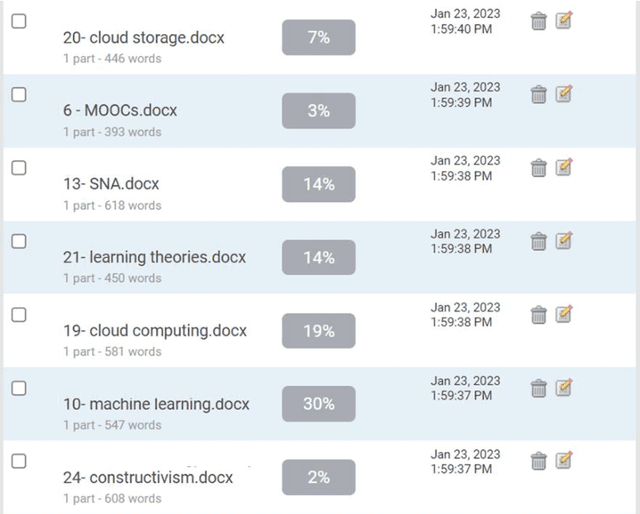Delete the constructivism.docx submission
Screen dimensions: 640x514
(538, 461)
